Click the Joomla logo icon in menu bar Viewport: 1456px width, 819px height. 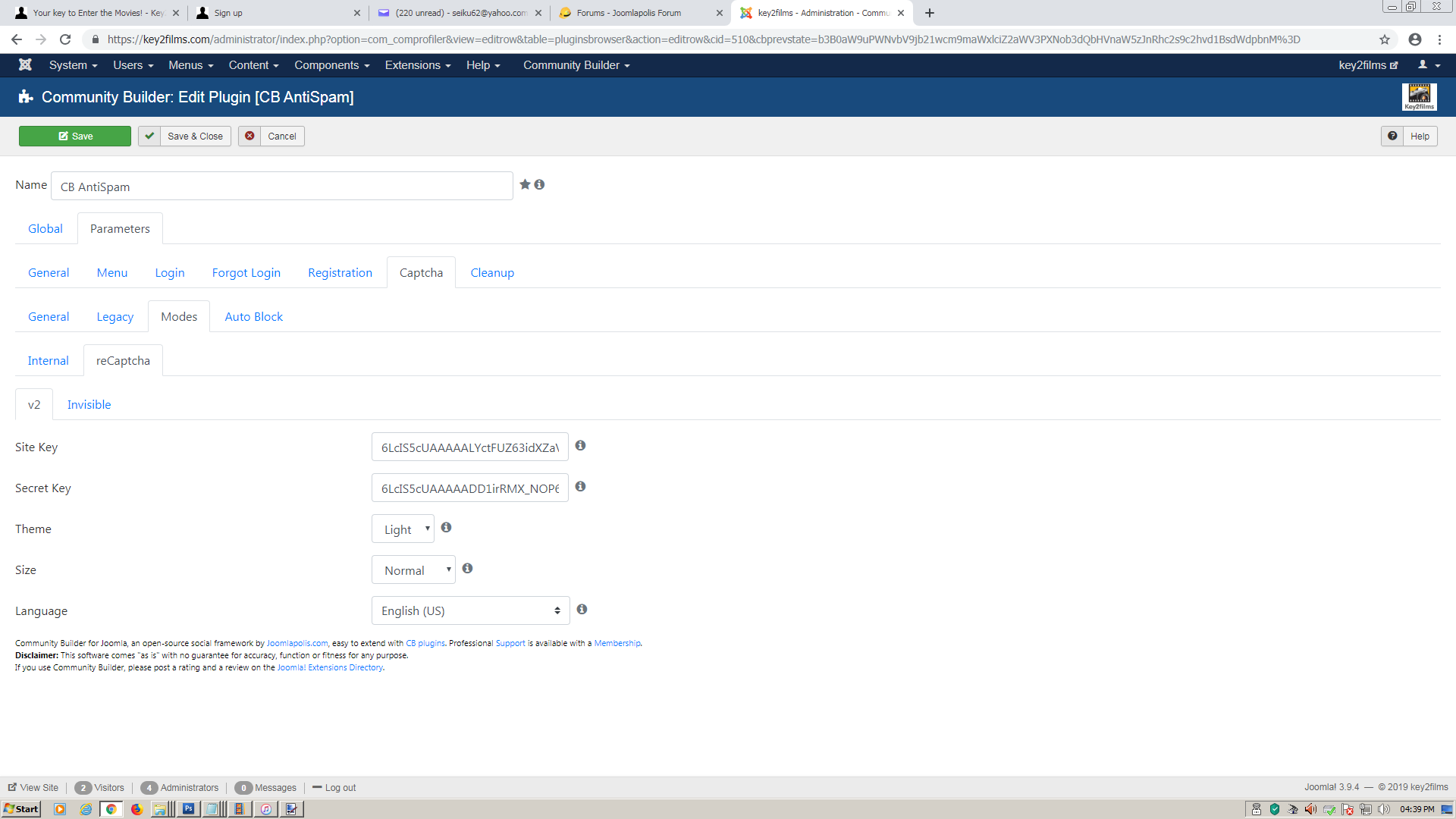25,64
